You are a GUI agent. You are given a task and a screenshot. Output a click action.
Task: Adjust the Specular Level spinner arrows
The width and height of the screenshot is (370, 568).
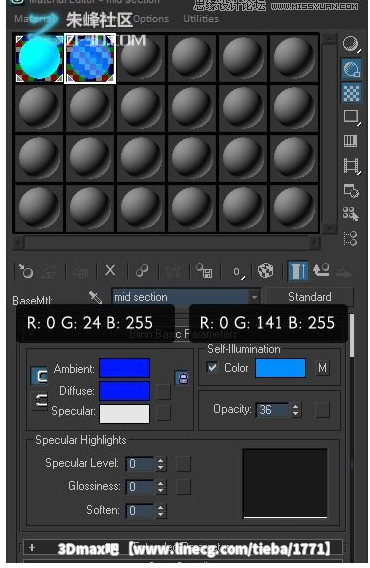pyautogui.click(x=161, y=464)
